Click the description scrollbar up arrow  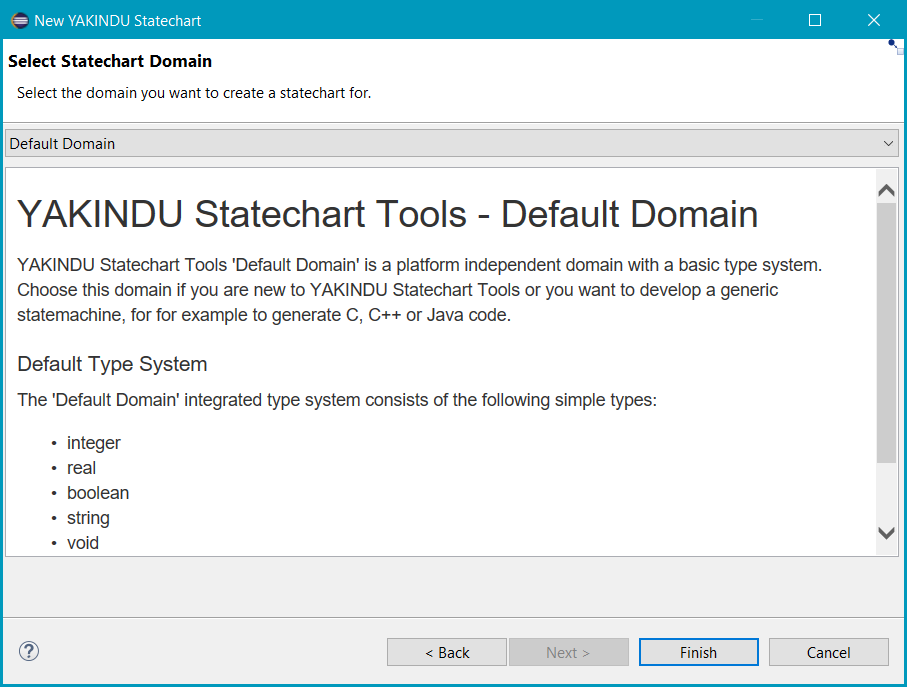coord(886,190)
